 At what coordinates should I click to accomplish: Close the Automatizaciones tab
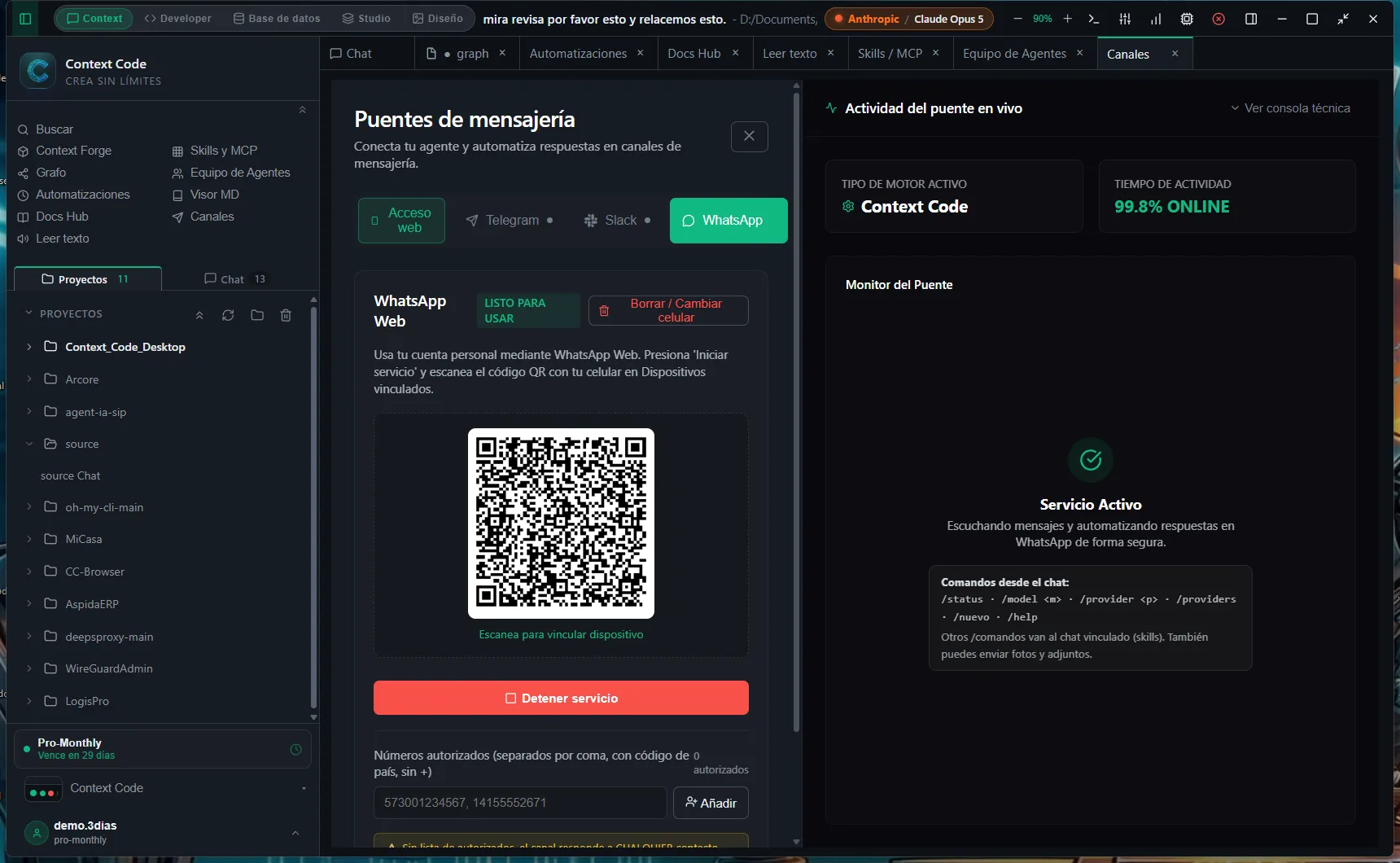[x=641, y=53]
